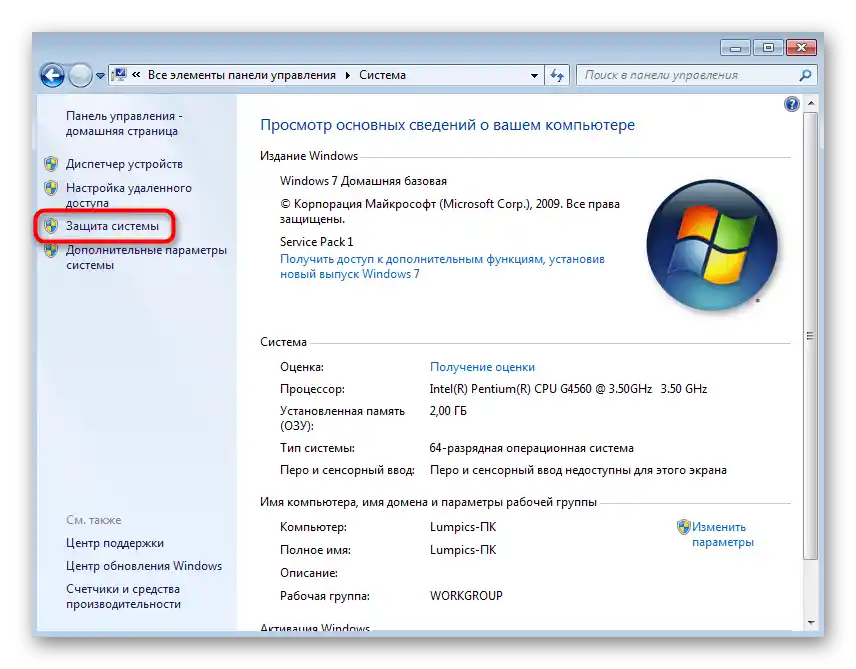This screenshot has height=669, width=856.
Task: Expand breadcrumb arrow before 'Система'
Action: tap(347, 75)
